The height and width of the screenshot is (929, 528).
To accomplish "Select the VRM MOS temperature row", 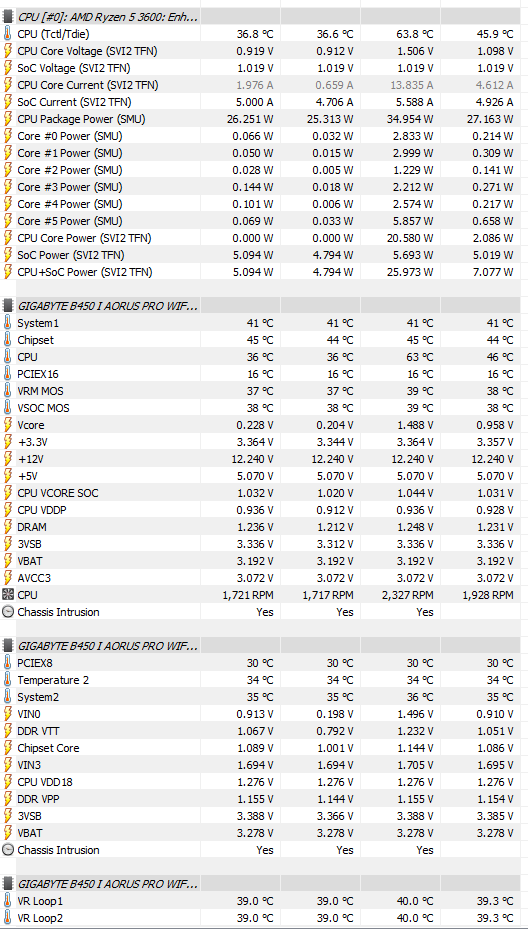I will 264,391.
